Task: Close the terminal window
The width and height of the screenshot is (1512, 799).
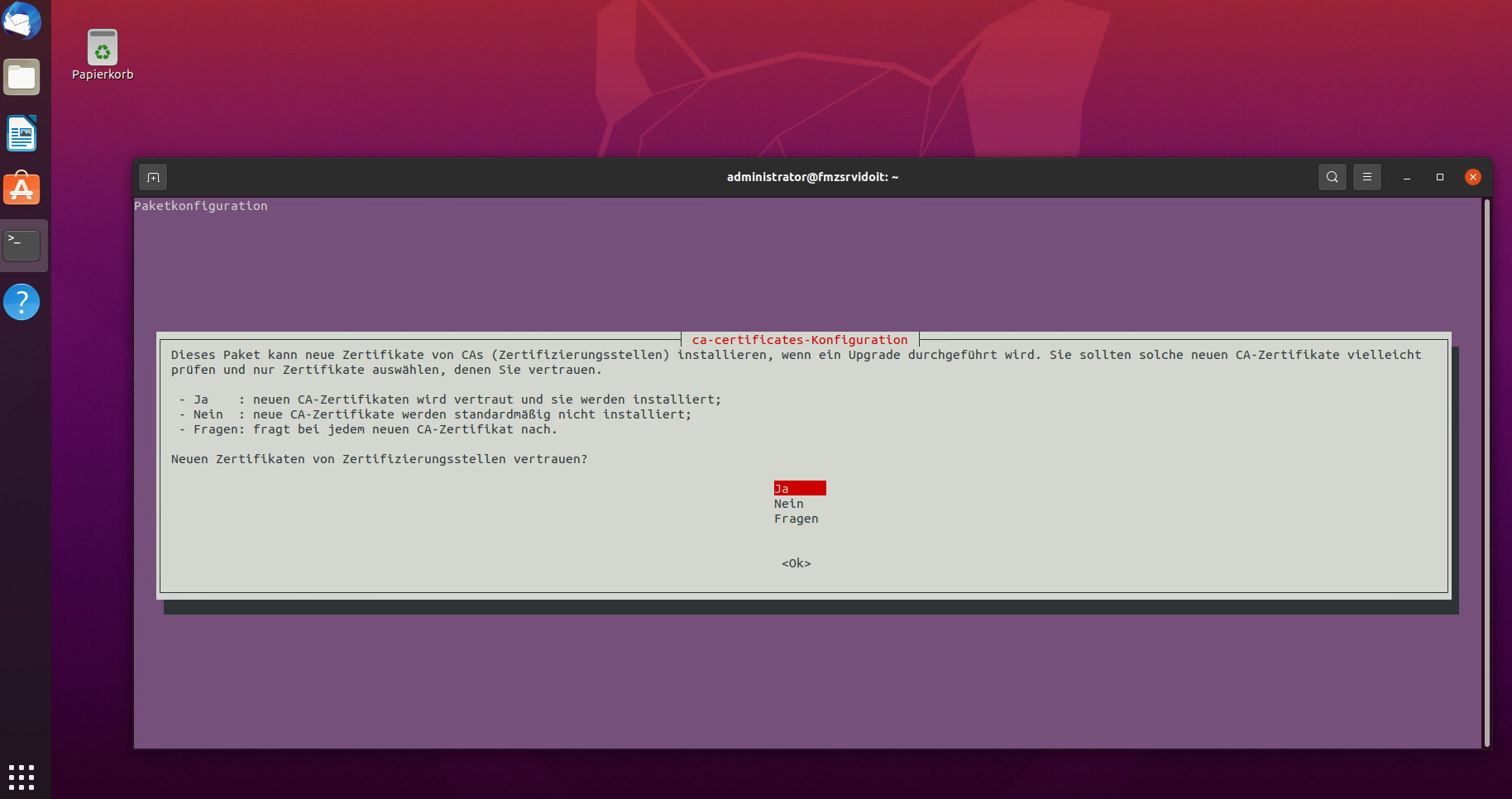Action: [x=1472, y=177]
